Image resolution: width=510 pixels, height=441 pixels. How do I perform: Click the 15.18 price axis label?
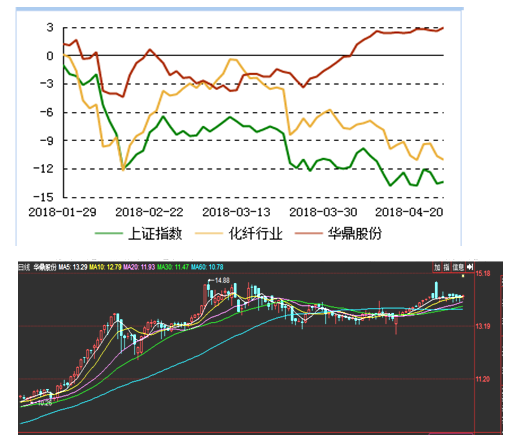[483, 274]
